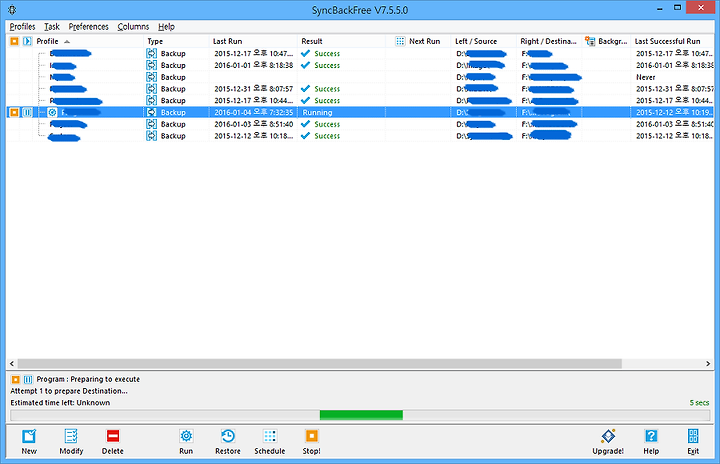Screen dimensions: 720x464
Task: Click the 'Estimated time left: Unknown' text
Action: 60,403
